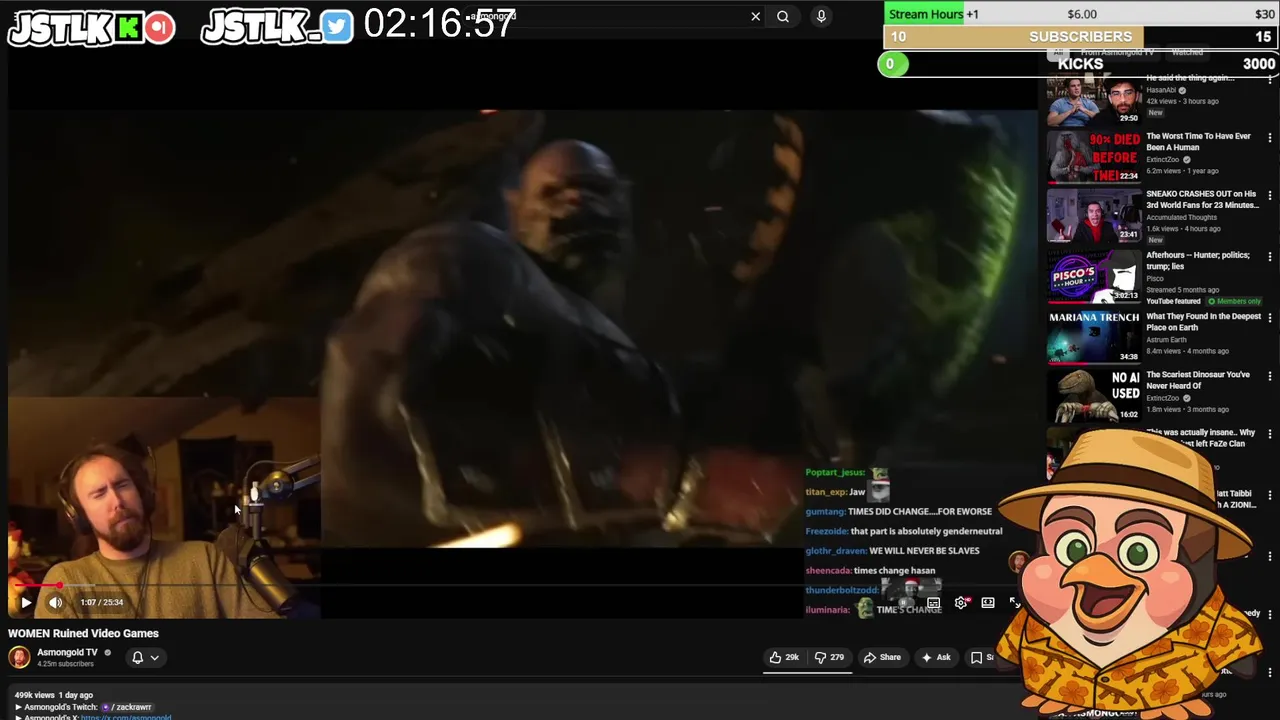
Task: Click the red progress bar scrubber dot
Action: 59,585
